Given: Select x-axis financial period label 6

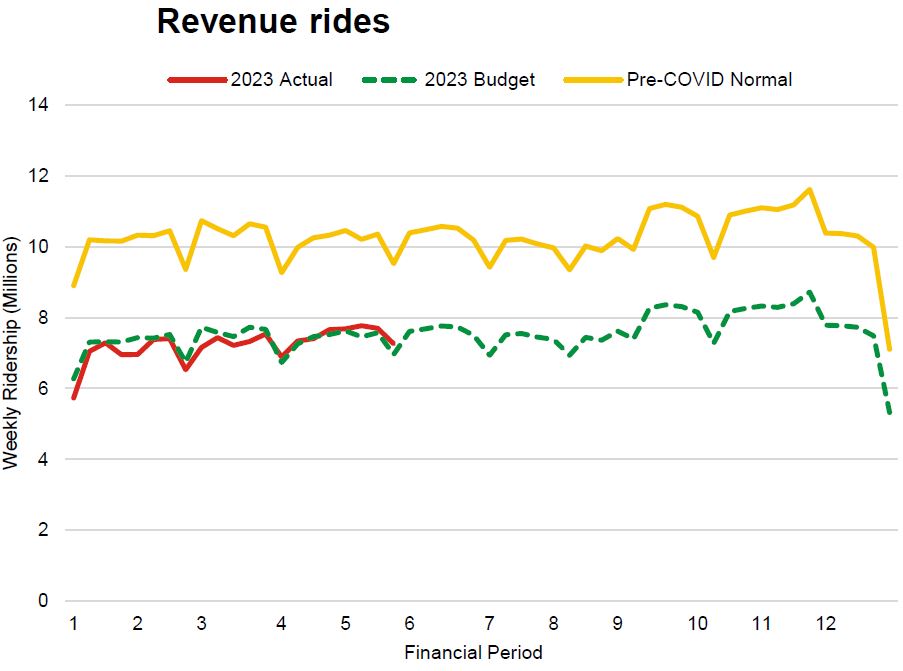Looking at the screenshot, I should [410, 623].
